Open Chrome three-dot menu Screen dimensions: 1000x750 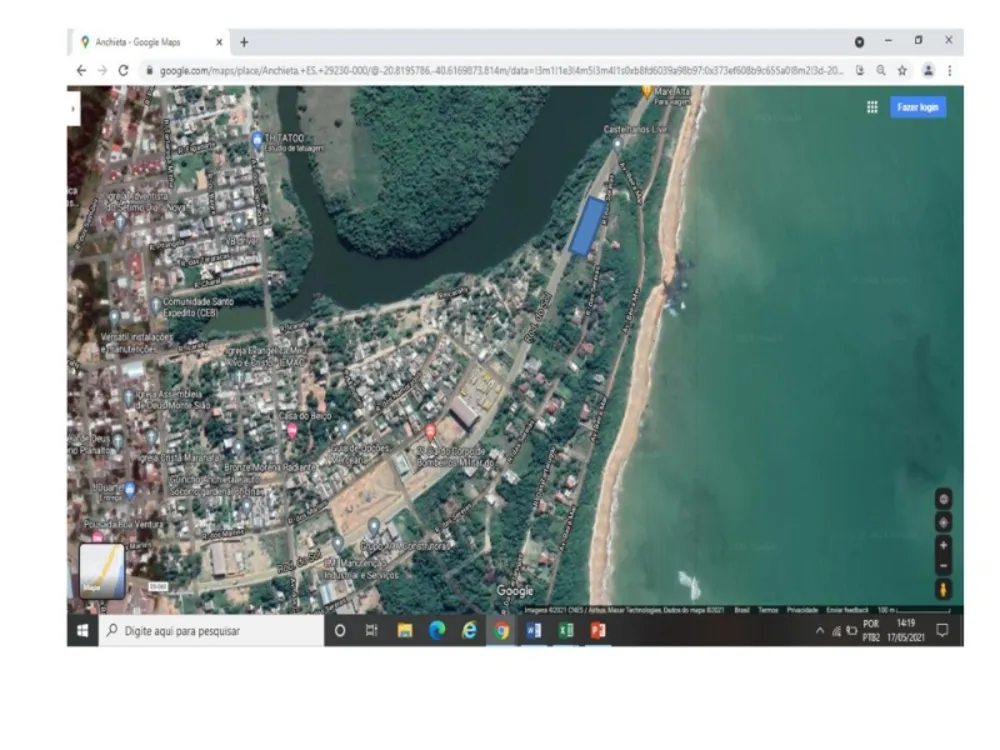click(950, 71)
